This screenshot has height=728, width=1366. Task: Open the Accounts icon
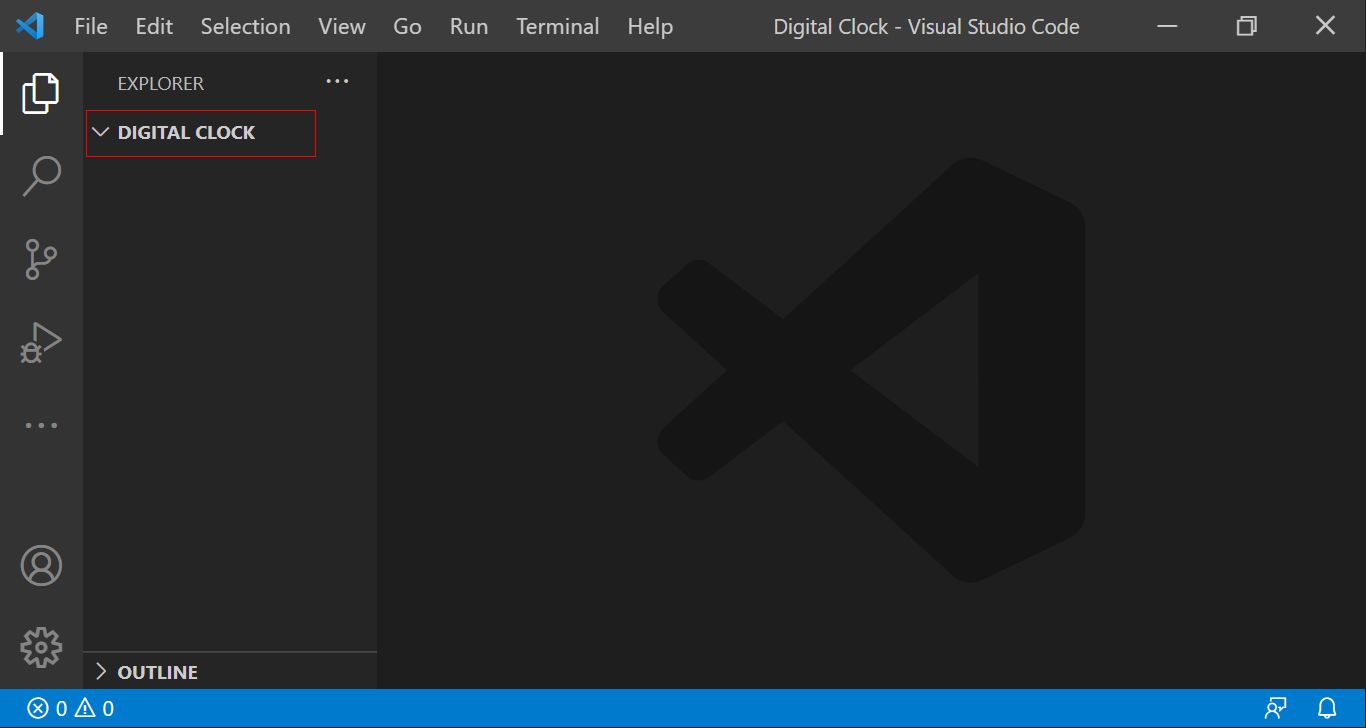click(x=41, y=565)
